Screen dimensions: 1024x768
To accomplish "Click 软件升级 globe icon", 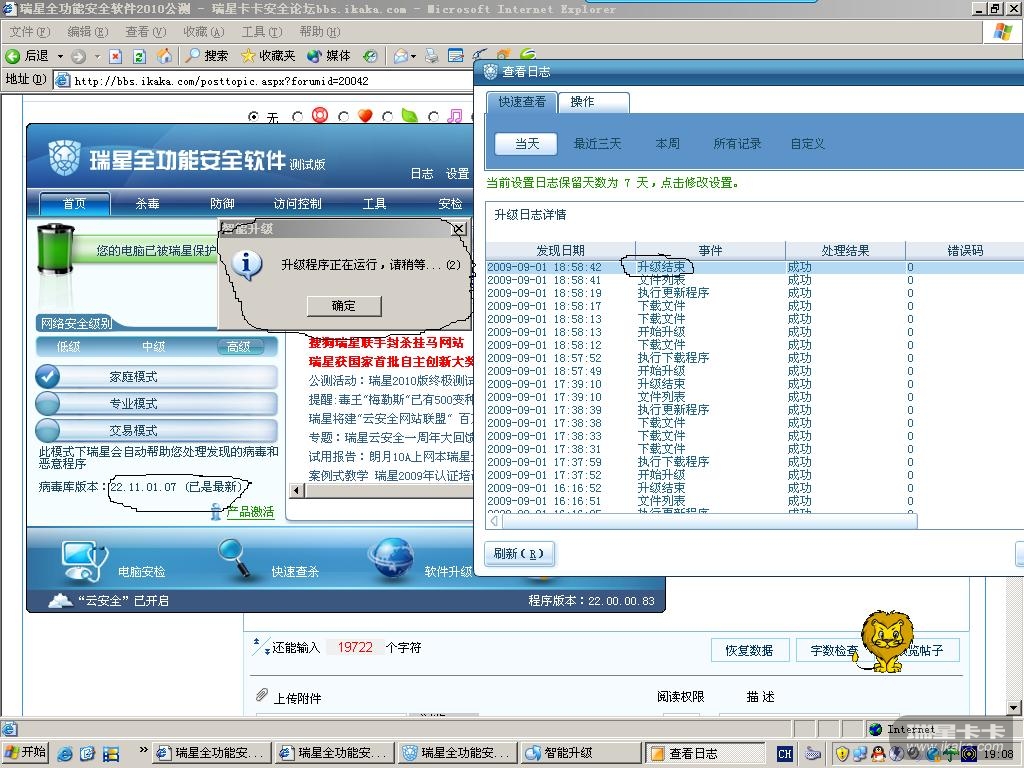I will [x=391, y=560].
